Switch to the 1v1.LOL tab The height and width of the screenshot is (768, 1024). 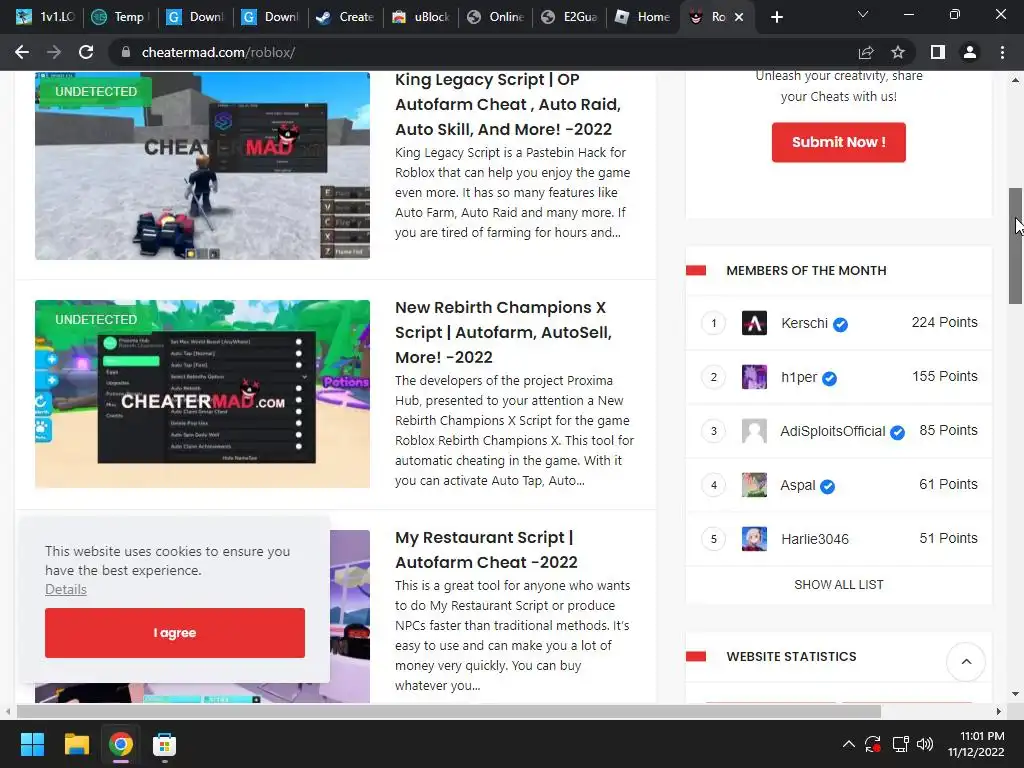(45, 18)
